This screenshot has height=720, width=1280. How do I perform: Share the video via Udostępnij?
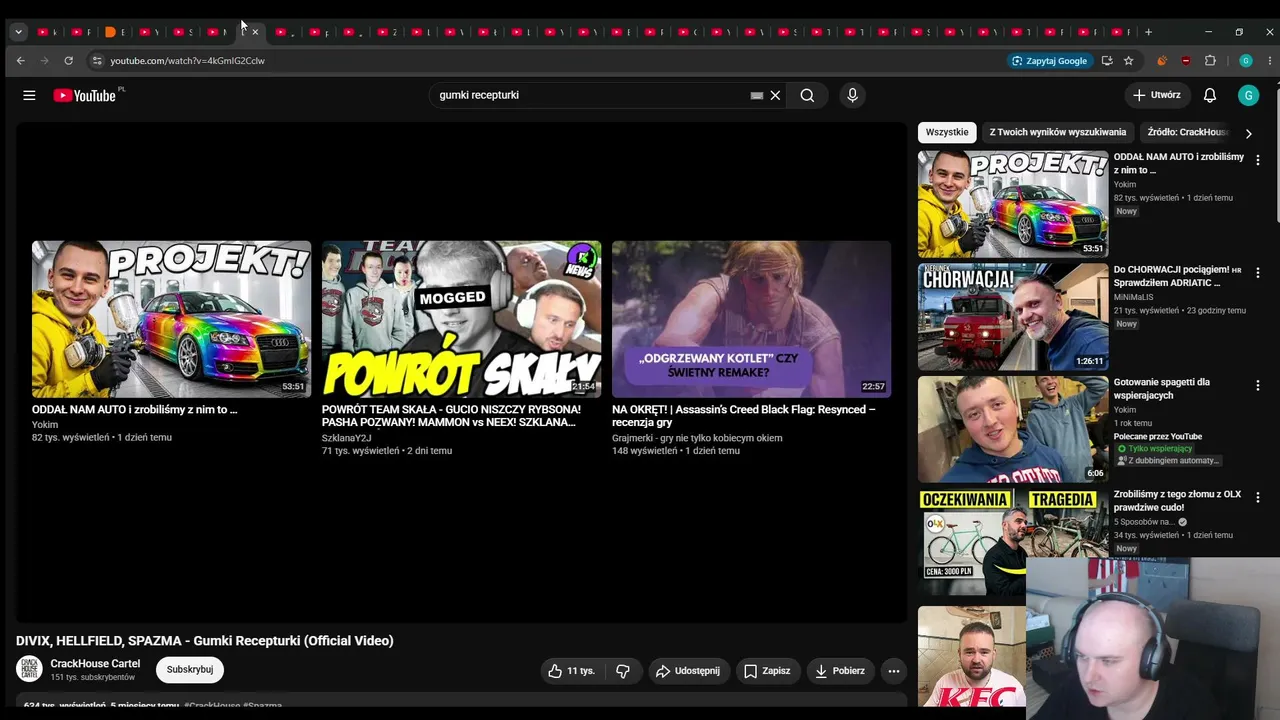click(688, 671)
